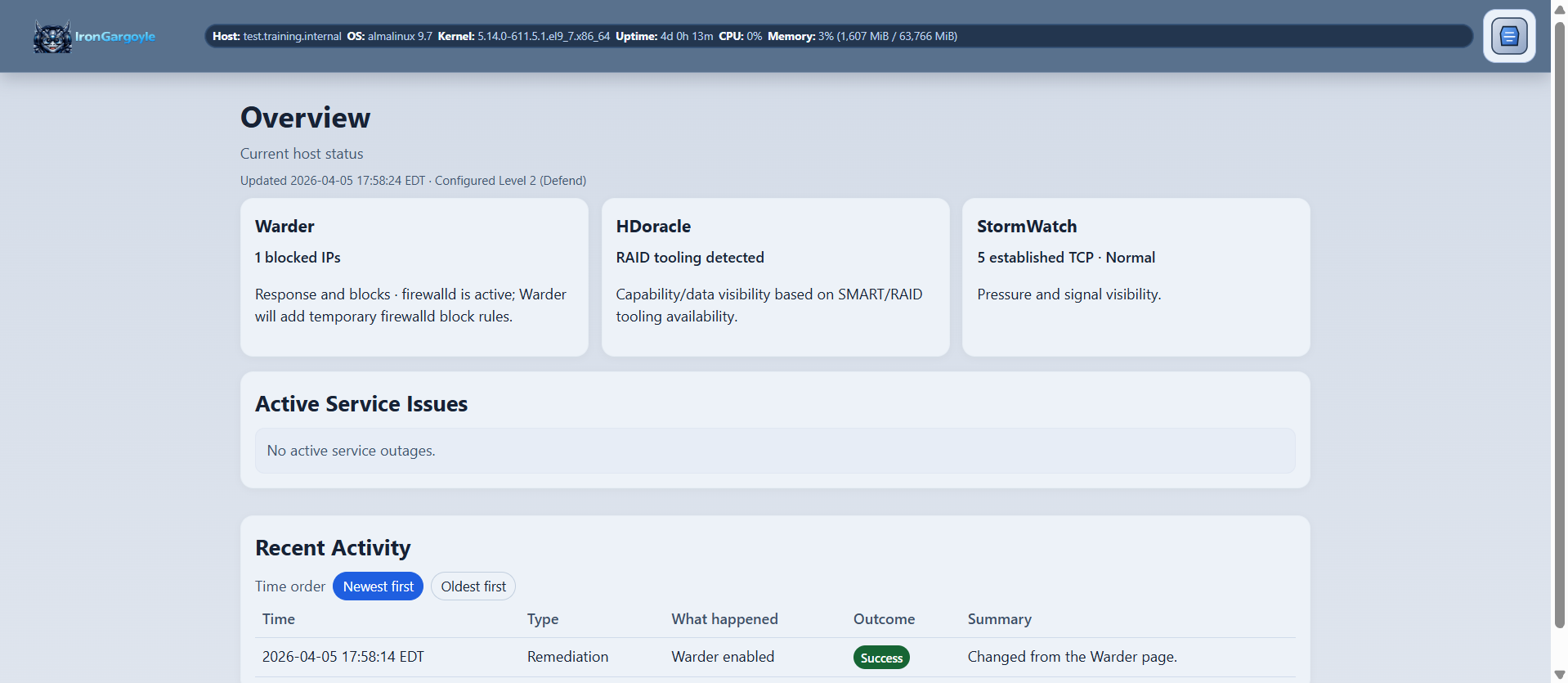Image resolution: width=1568 pixels, height=683 pixels.
Task: Open the HDoracle status card
Action: point(775,276)
